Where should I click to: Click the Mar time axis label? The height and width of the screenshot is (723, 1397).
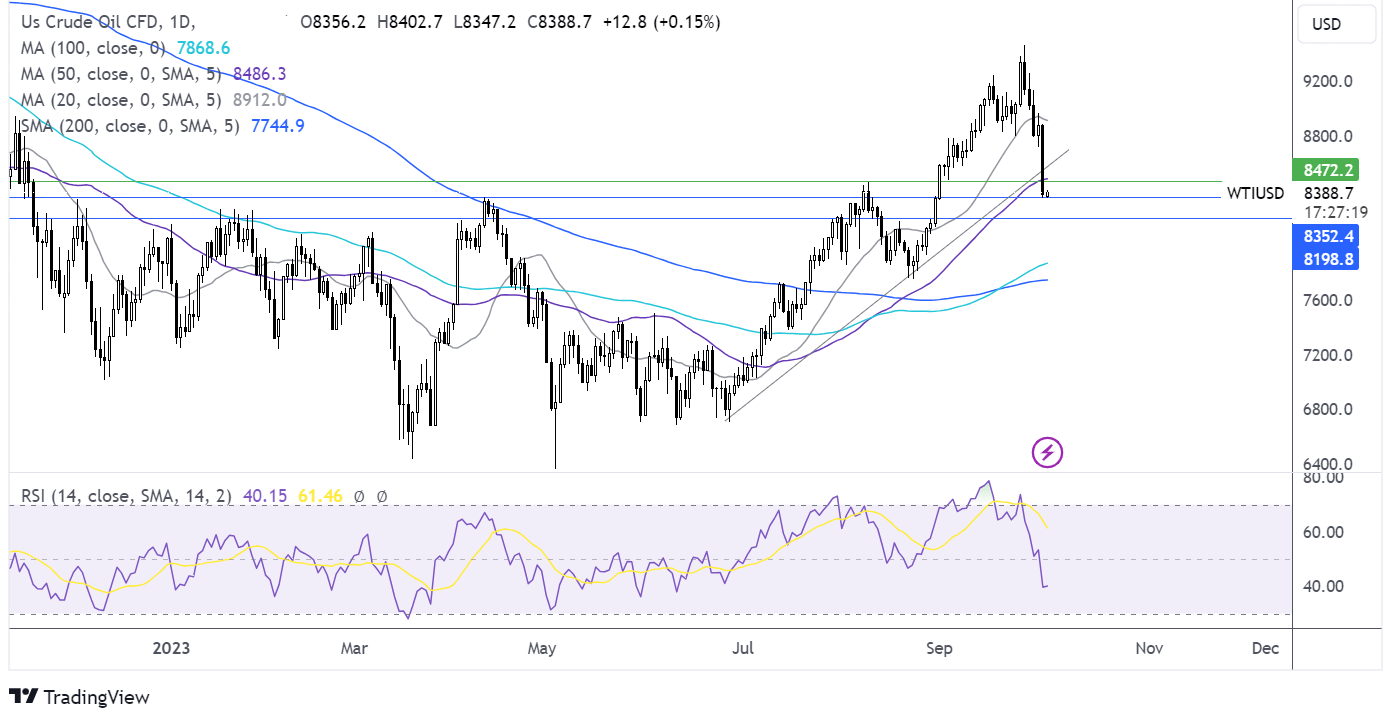(x=355, y=648)
